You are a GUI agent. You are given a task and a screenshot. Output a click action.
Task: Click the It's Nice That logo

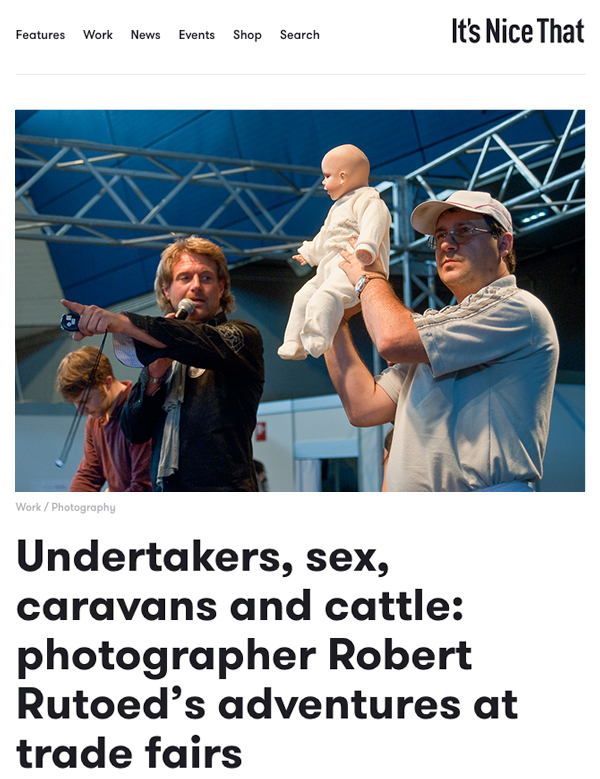tap(518, 31)
